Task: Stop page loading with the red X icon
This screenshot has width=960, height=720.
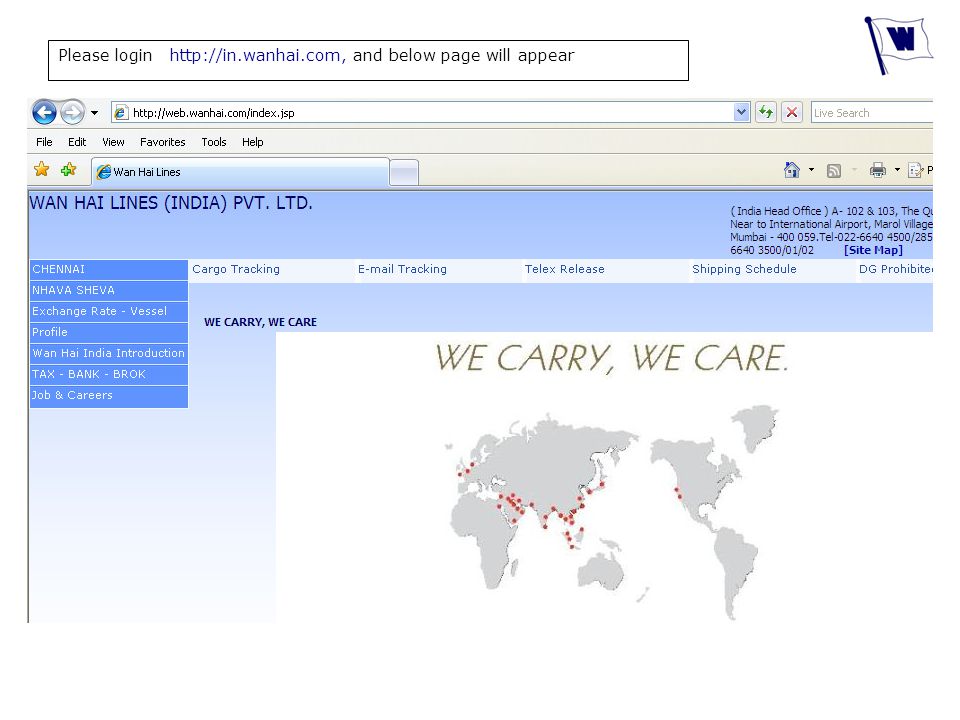Action: (x=792, y=113)
